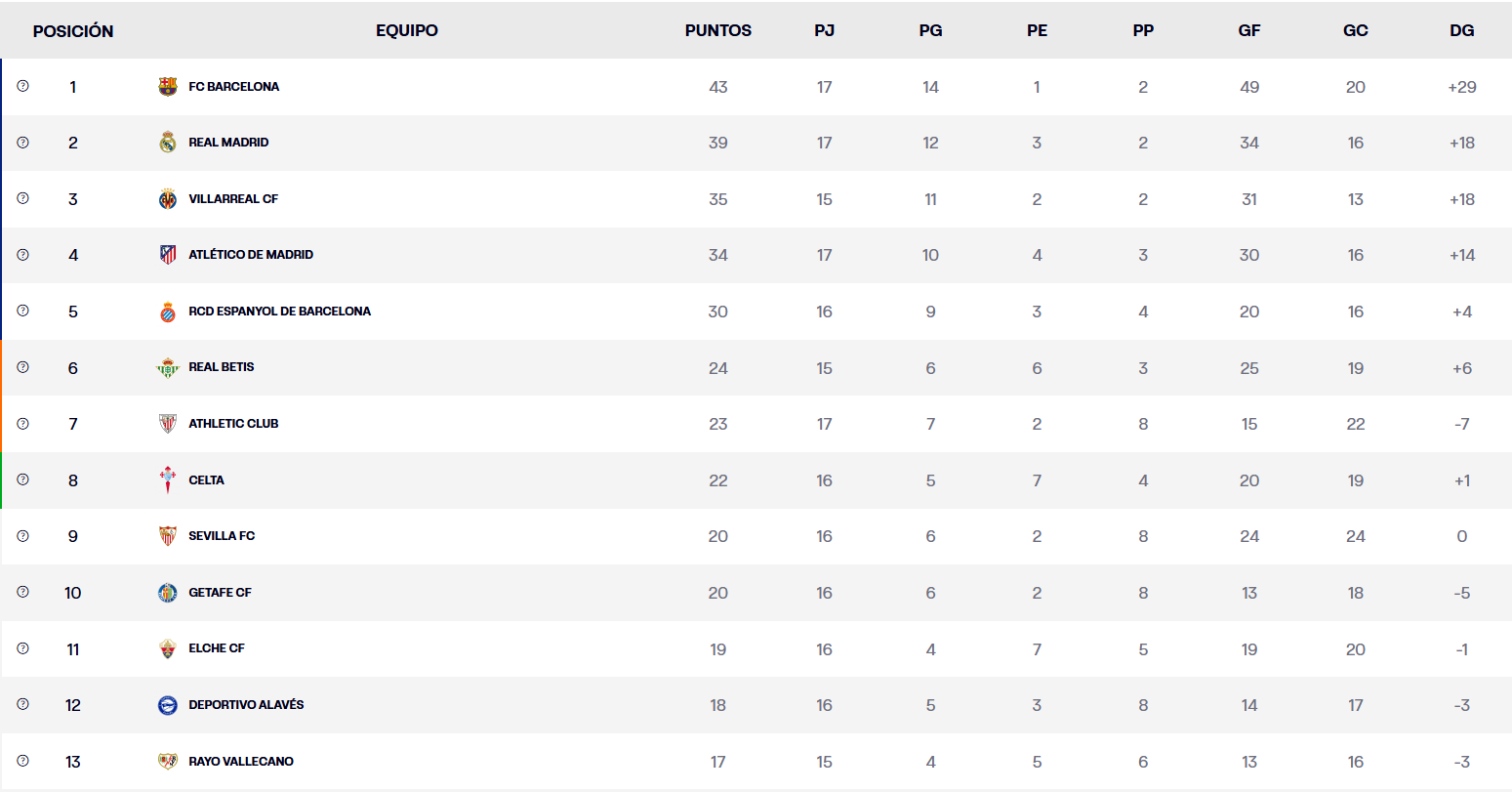The height and width of the screenshot is (792, 1512).
Task: Click the GF column header
Action: (x=1249, y=30)
